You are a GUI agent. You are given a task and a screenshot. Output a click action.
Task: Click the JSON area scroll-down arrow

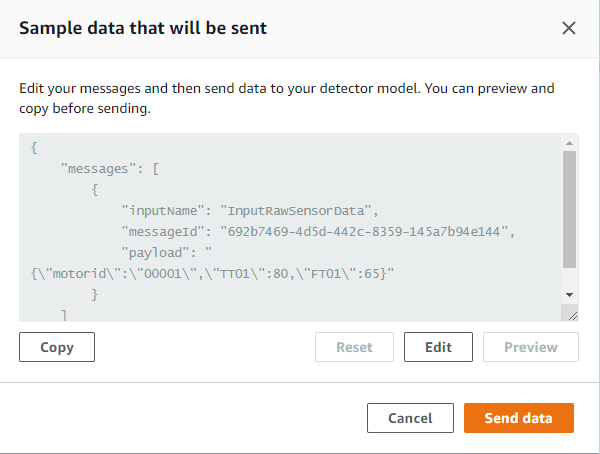coord(570,295)
